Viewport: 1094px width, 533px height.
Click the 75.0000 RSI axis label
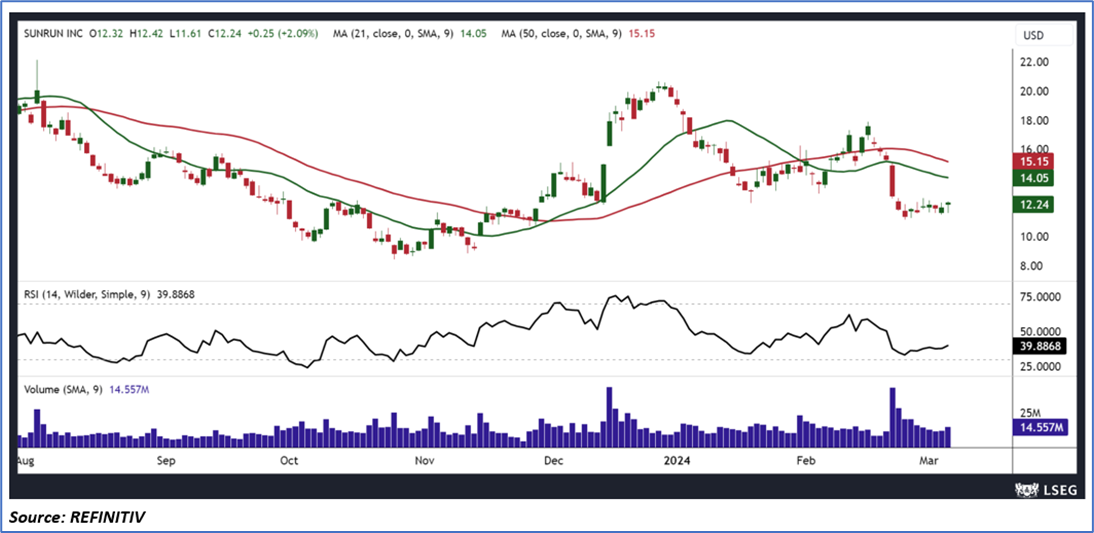(1042, 297)
